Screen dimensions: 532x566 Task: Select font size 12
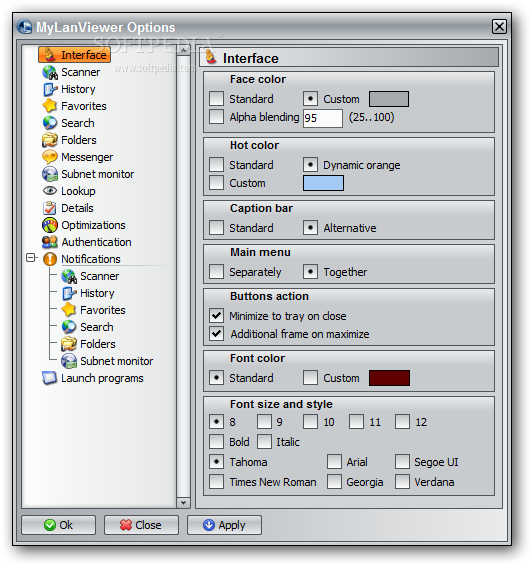[x=402, y=422]
